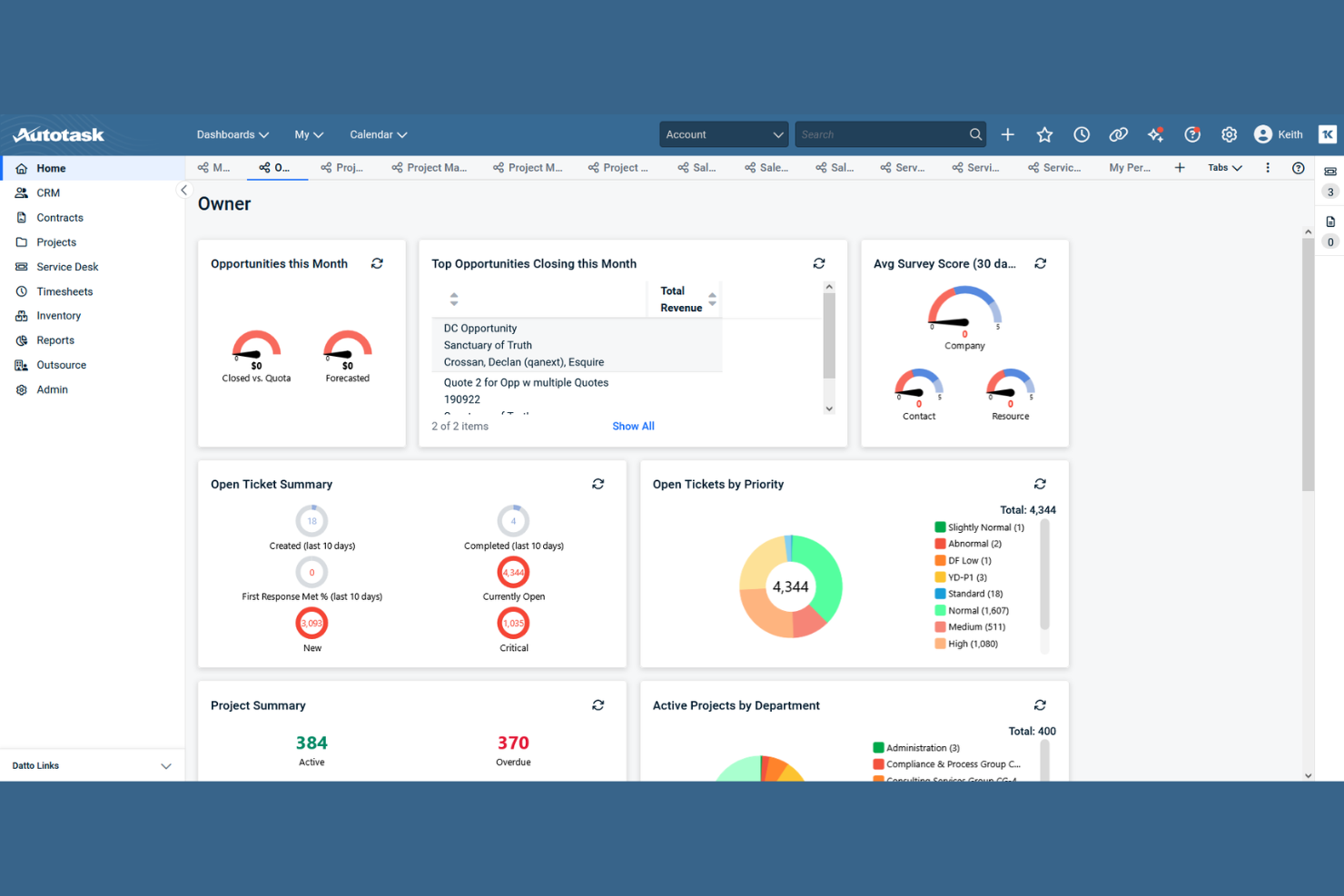Open CRM in sidebar

click(x=92, y=193)
